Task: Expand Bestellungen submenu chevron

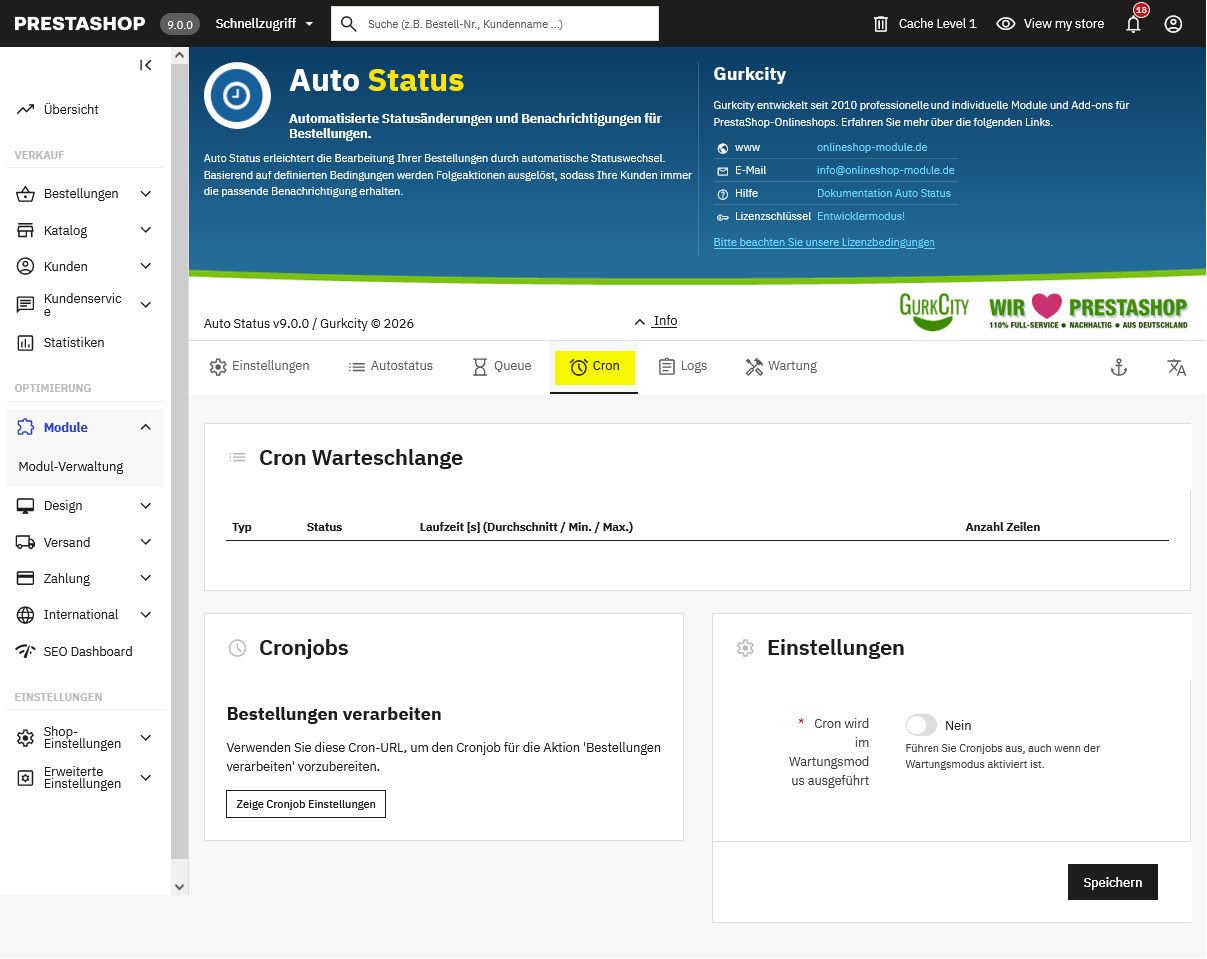Action: pyautogui.click(x=146, y=194)
